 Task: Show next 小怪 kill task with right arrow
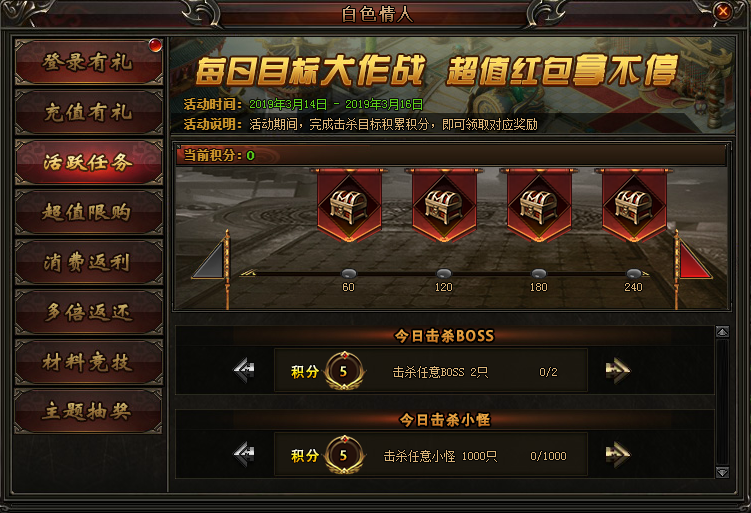point(617,455)
